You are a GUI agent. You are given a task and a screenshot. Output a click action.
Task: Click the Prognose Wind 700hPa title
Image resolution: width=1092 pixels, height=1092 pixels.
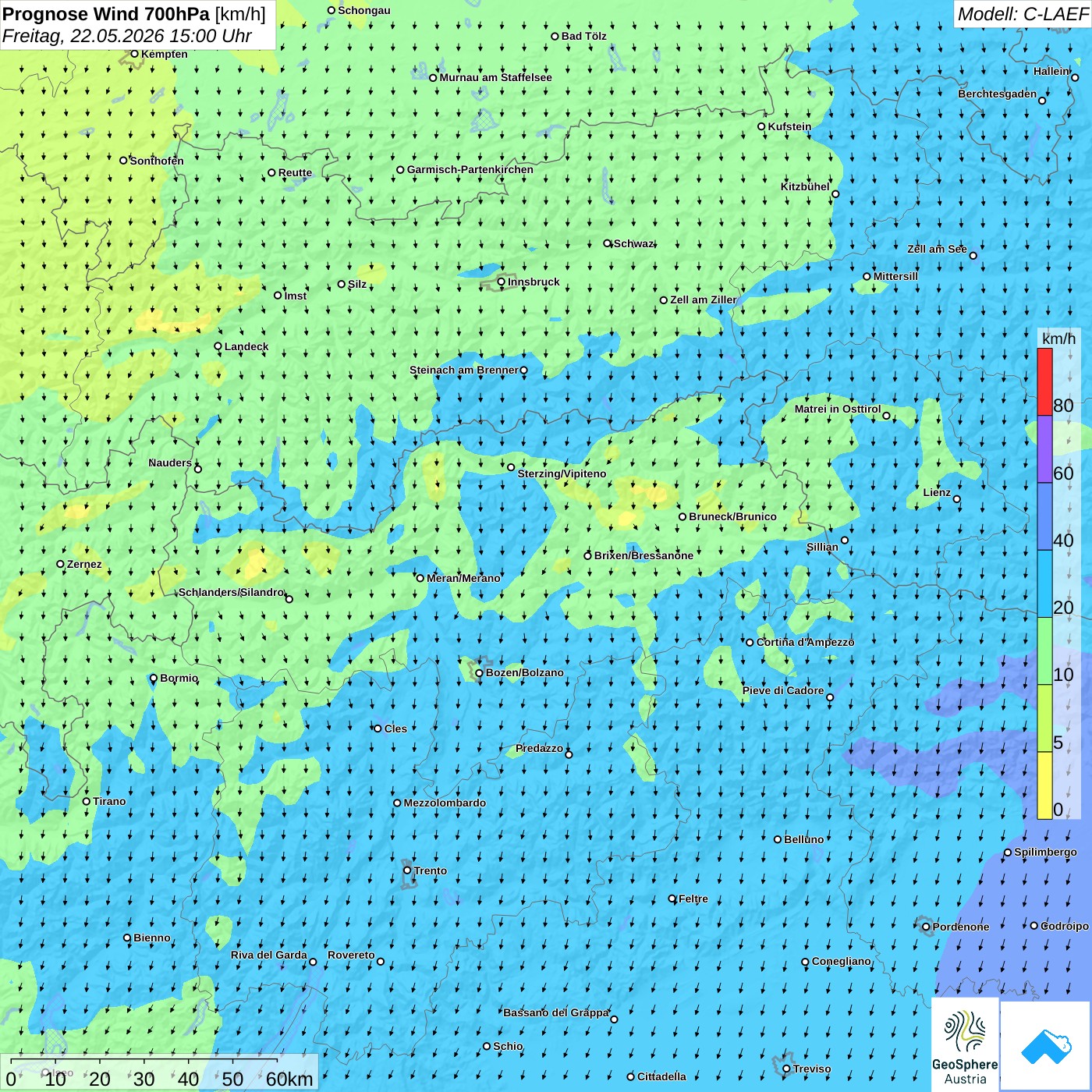[134, 14]
